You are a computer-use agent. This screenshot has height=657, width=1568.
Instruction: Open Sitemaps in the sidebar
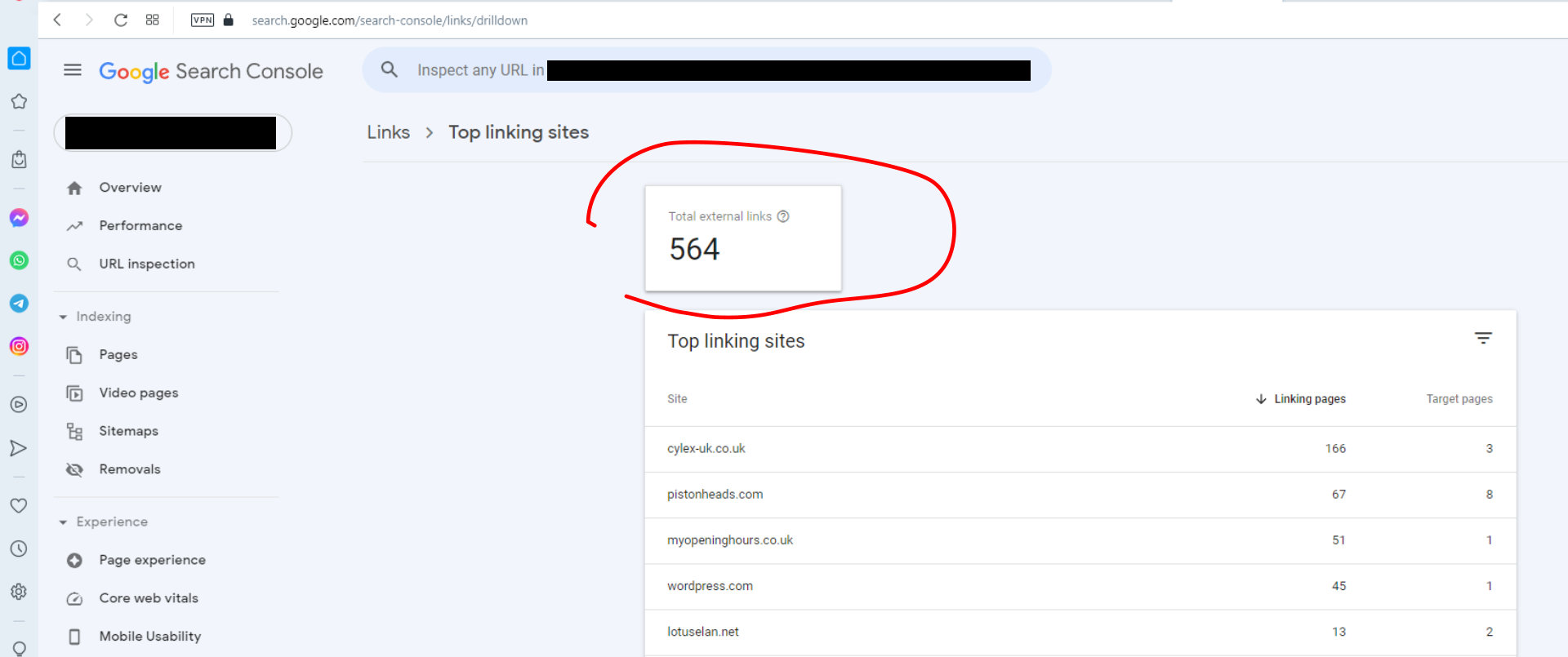pyautogui.click(x=128, y=431)
